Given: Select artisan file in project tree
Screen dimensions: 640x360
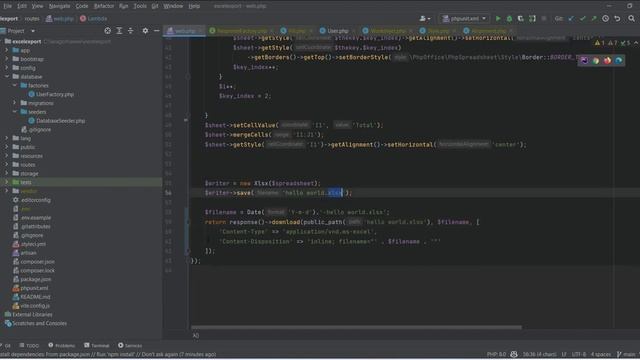Looking at the screenshot, I should coord(24,253).
